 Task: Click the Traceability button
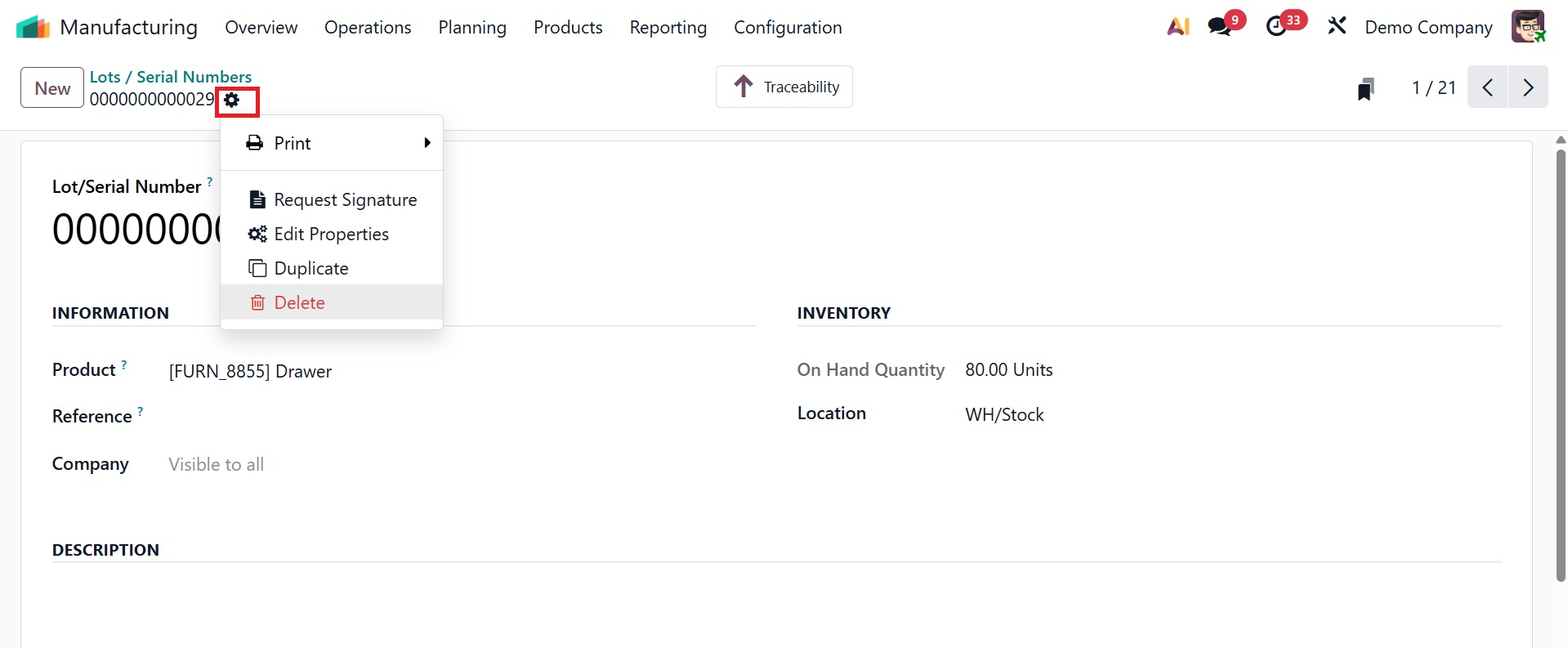(784, 87)
